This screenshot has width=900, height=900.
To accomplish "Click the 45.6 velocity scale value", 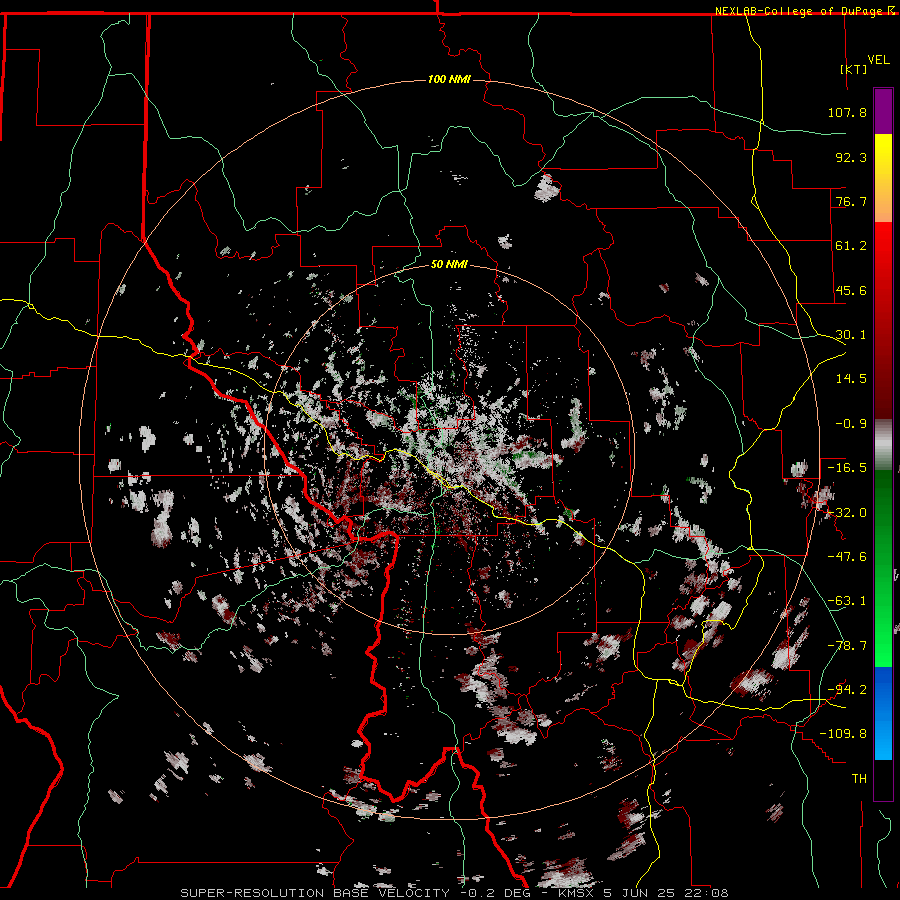I will pyautogui.click(x=851, y=290).
